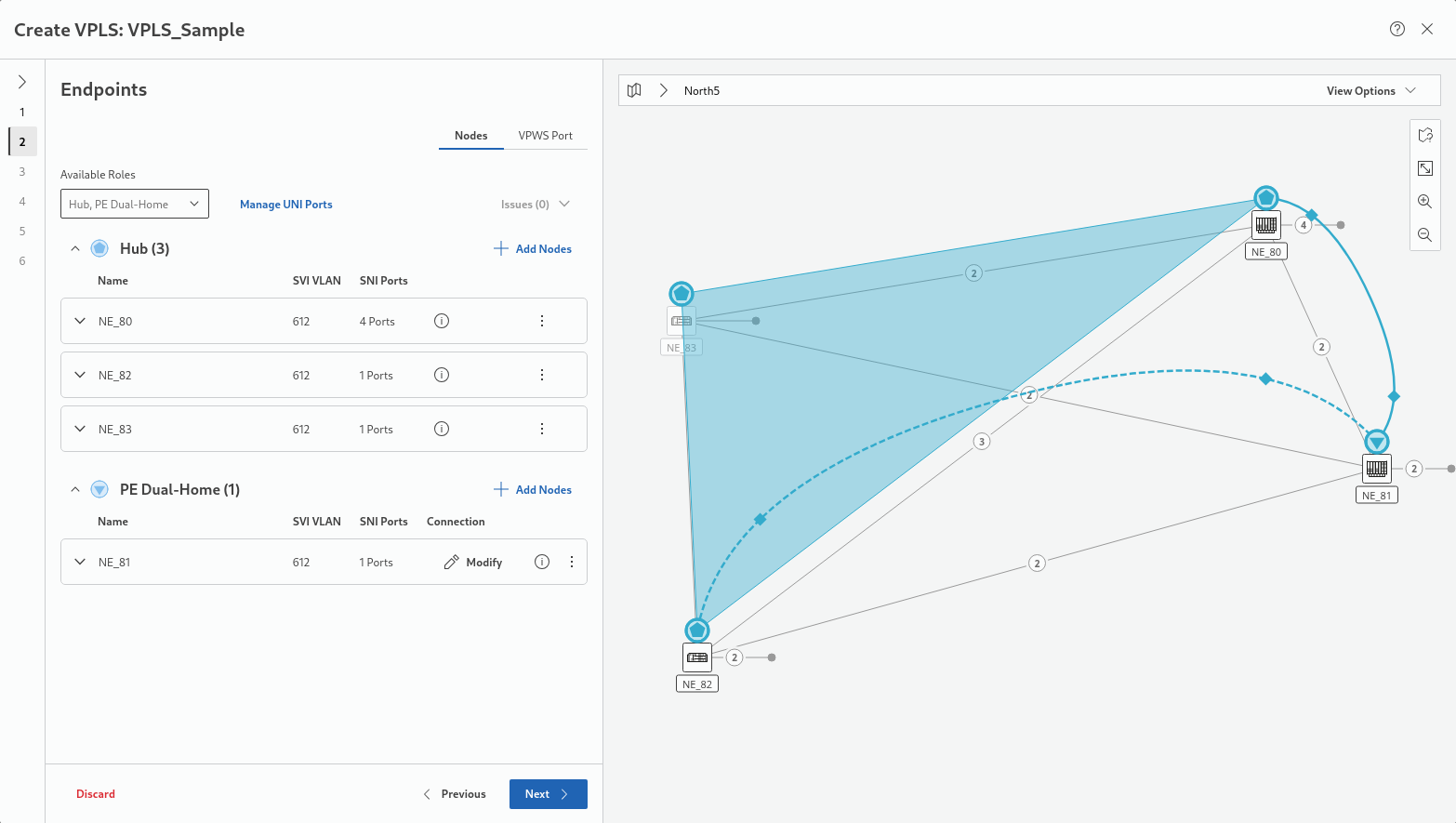
Task: Go to wizard step 3
Action: click(x=22, y=171)
